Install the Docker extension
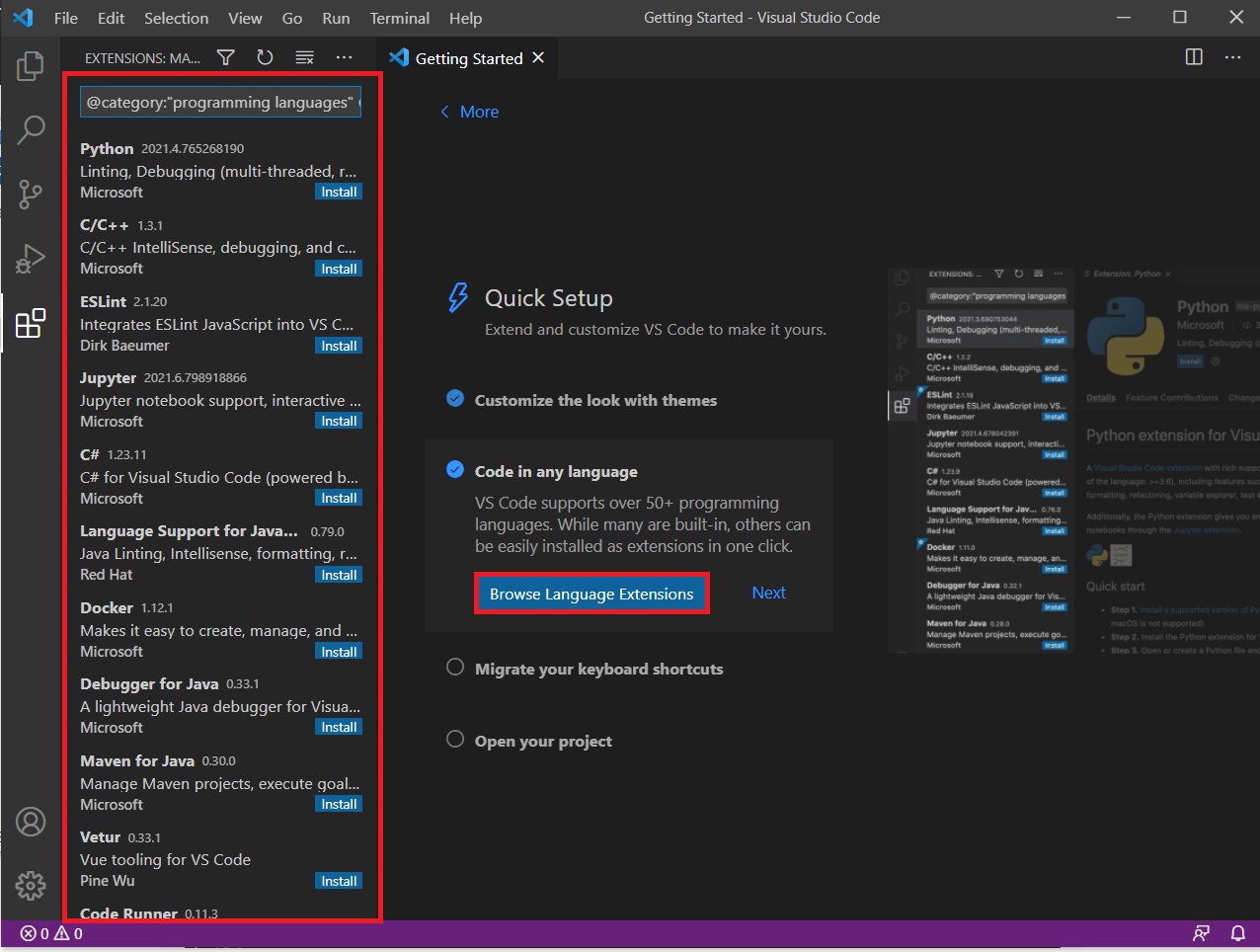This screenshot has height=952, width=1260. click(339, 652)
